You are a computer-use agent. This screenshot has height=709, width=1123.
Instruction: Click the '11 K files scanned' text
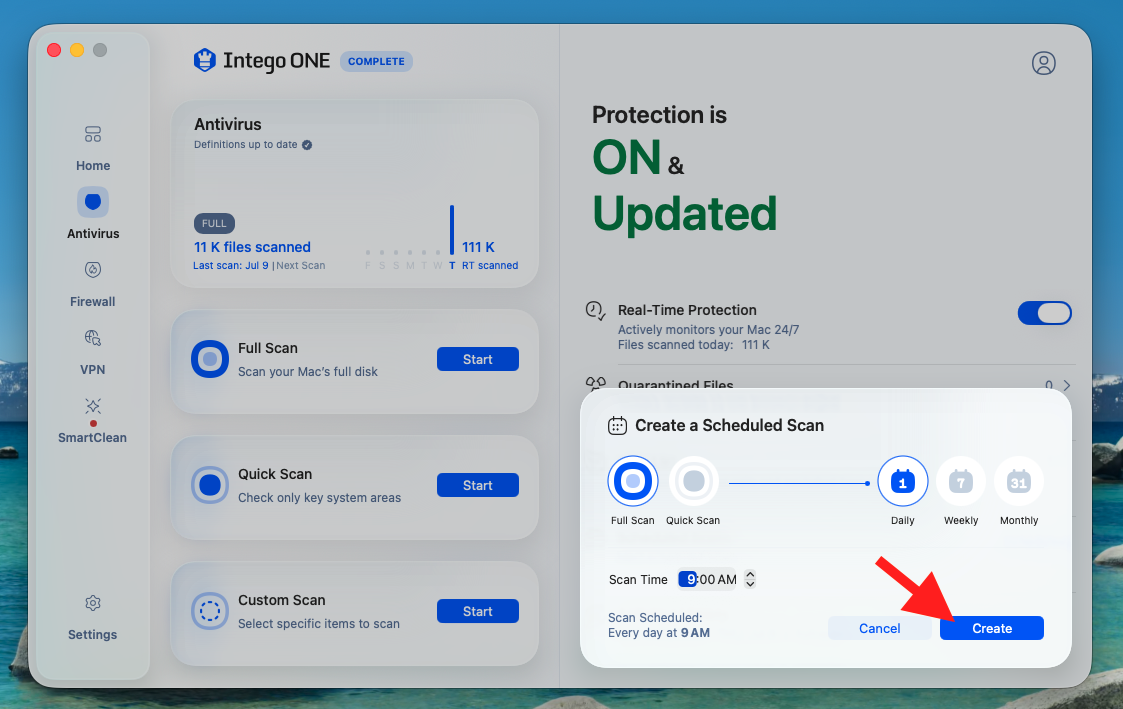252,247
